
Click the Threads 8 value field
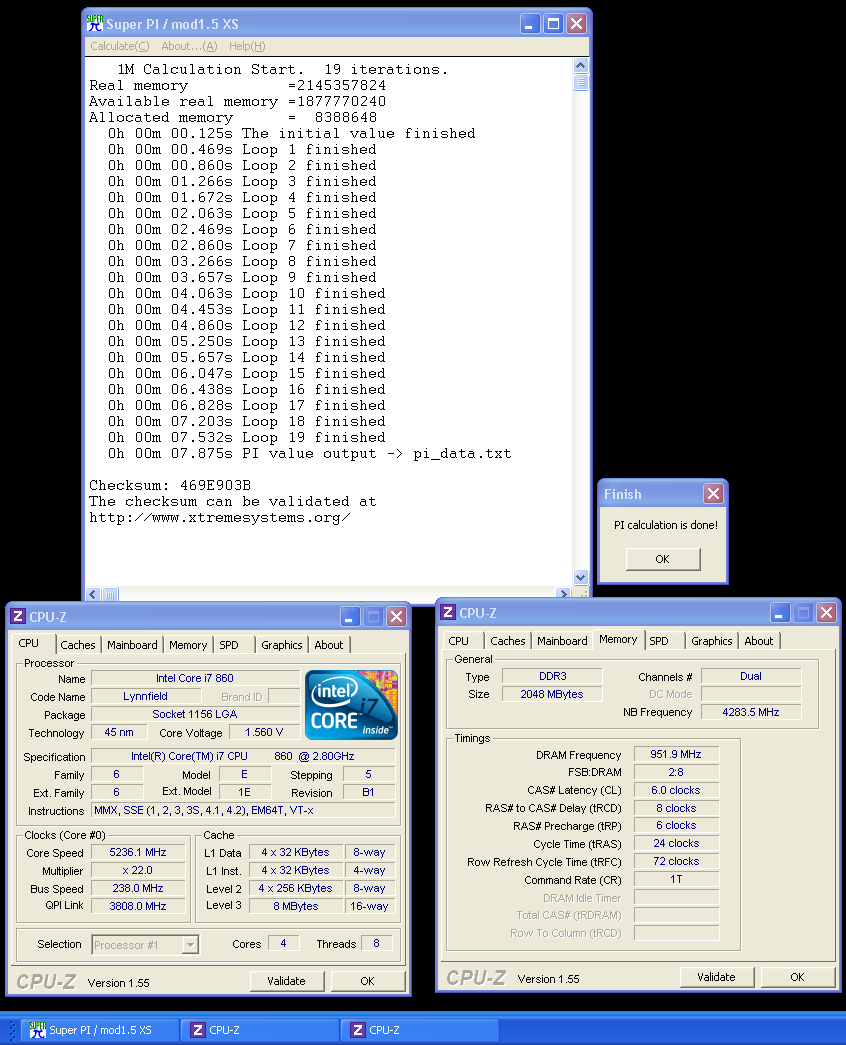(377, 944)
